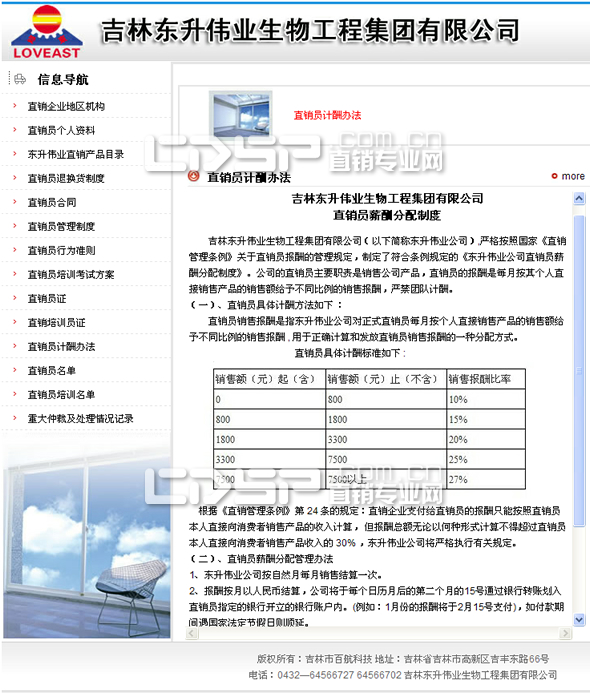Click the section heading （二）、直销员薪酬分配管理办法

[262, 559]
